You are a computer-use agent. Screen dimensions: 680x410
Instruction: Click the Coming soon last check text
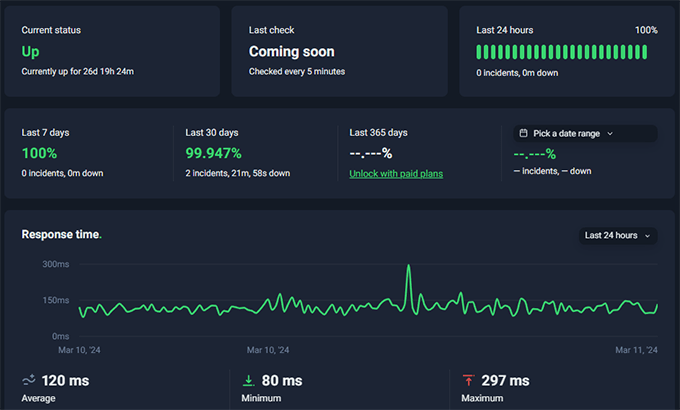tap(291, 52)
